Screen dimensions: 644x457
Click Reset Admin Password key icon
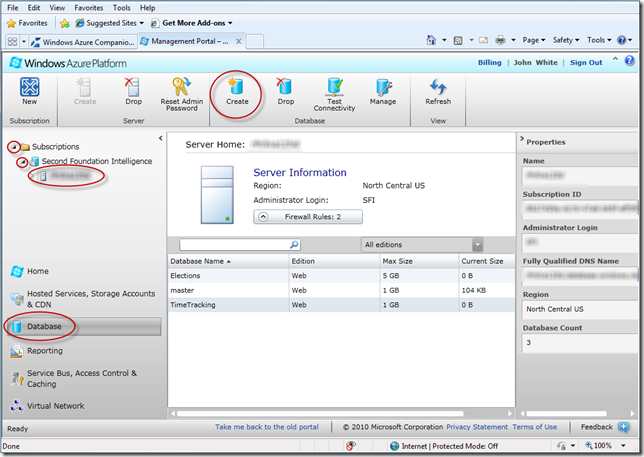pos(181,87)
